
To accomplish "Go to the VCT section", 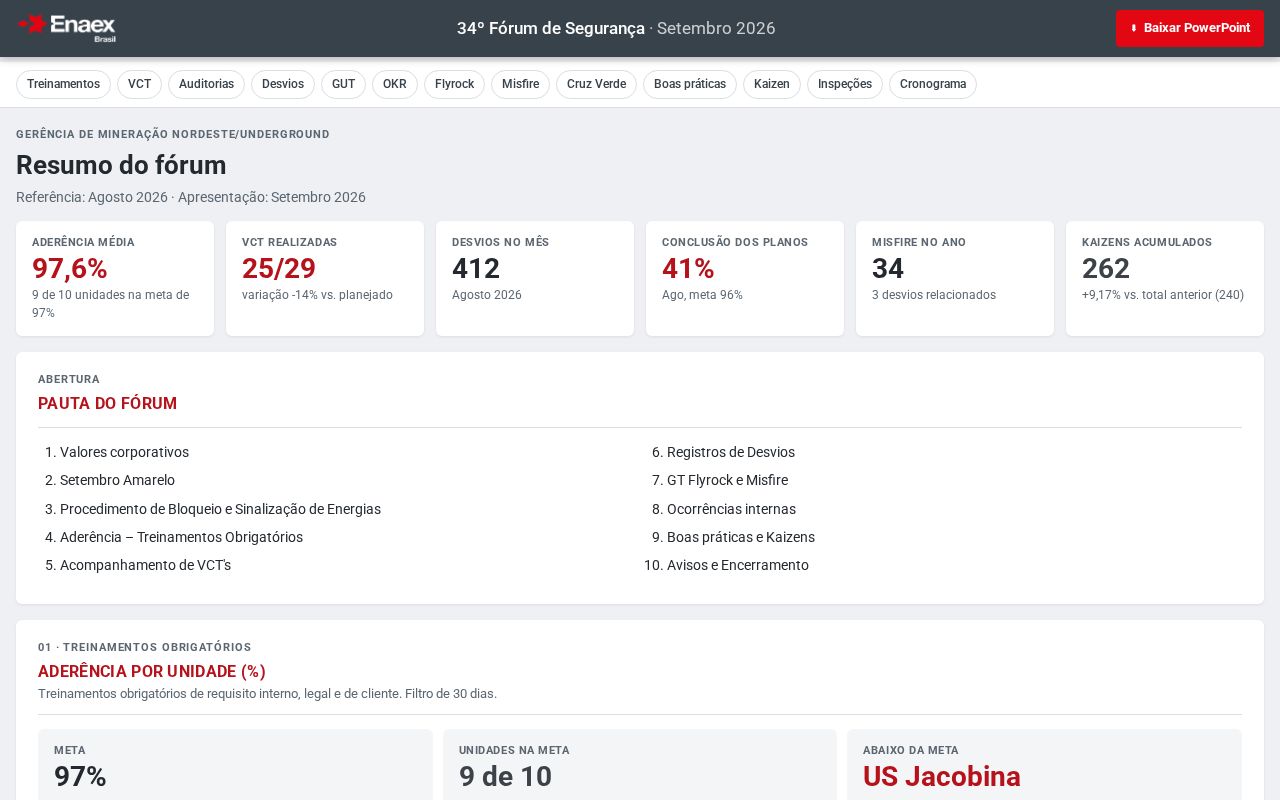I will tap(139, 84).
